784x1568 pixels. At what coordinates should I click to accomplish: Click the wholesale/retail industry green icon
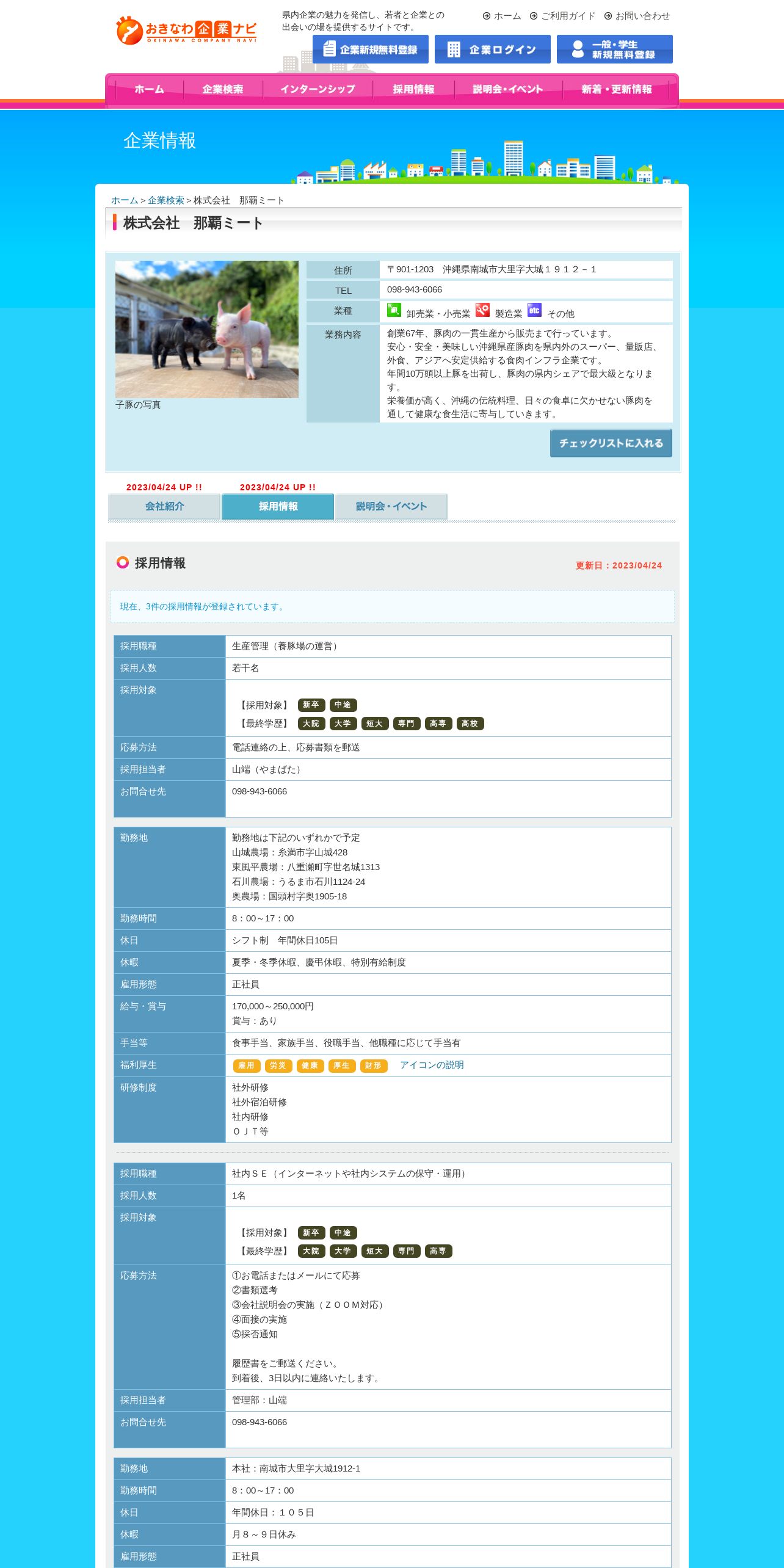pyautogui.click(x=394, y=310)
